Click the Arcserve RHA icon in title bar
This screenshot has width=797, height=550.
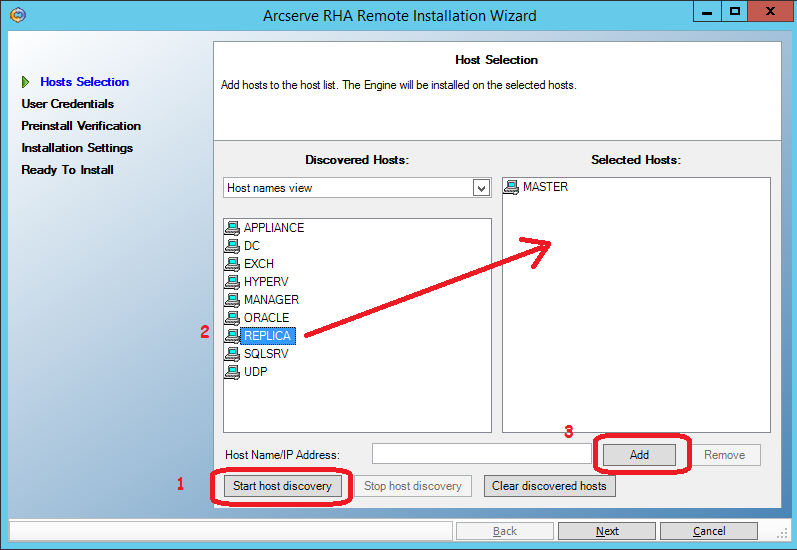point(17,15)
